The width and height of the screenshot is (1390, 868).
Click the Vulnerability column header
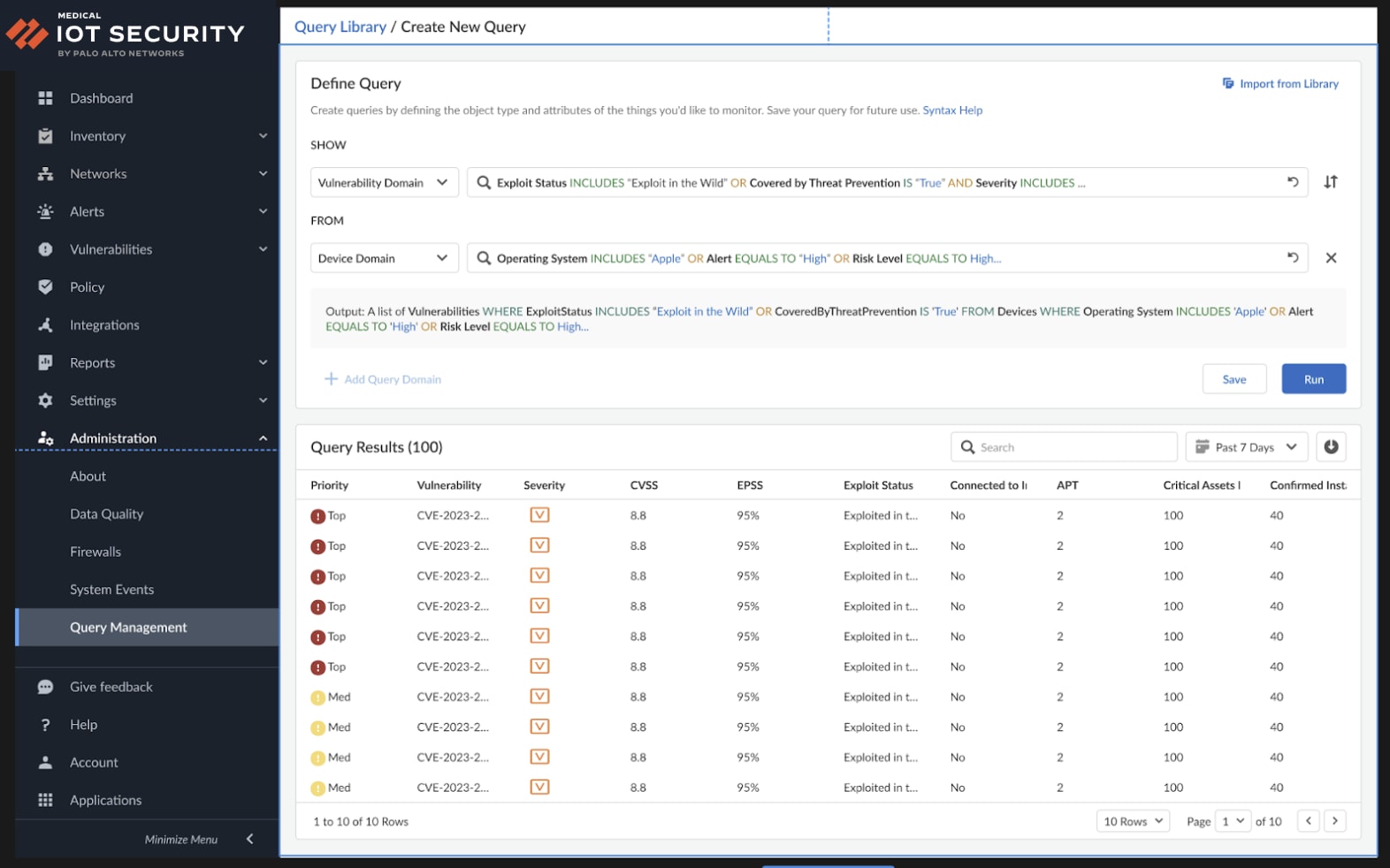(449, 485)
